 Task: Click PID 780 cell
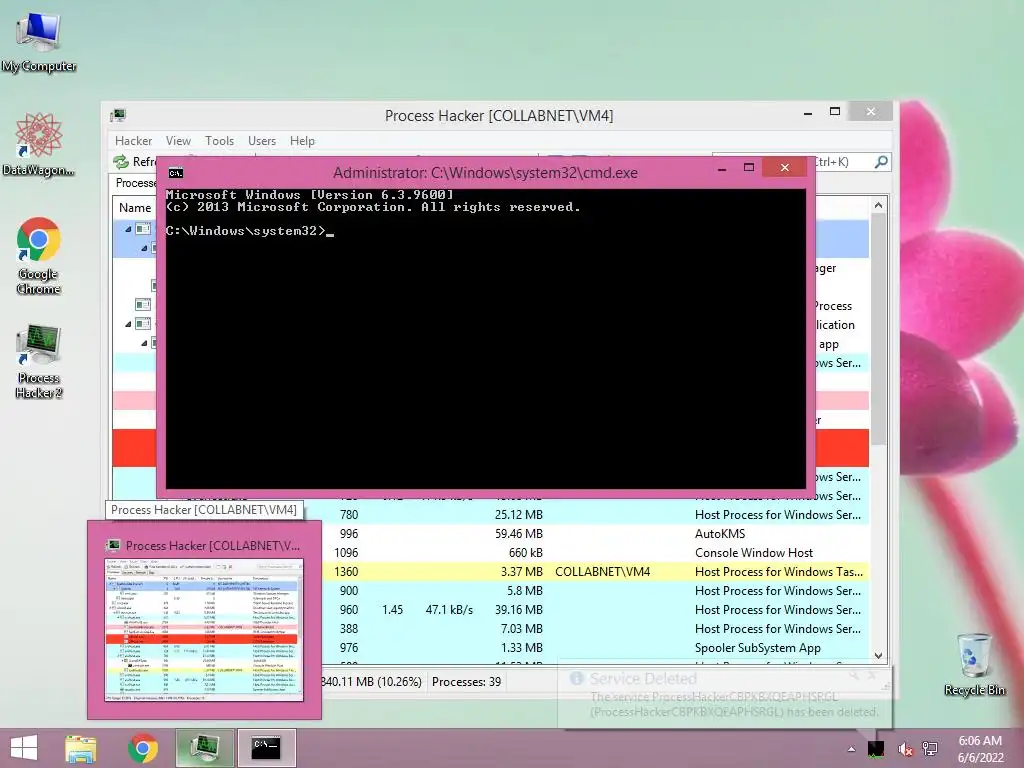pyautogui.click(x=349, y=515)
